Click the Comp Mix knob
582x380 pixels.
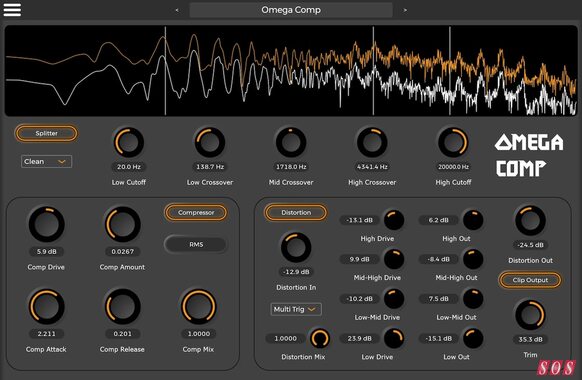click(x=199, y=307)
